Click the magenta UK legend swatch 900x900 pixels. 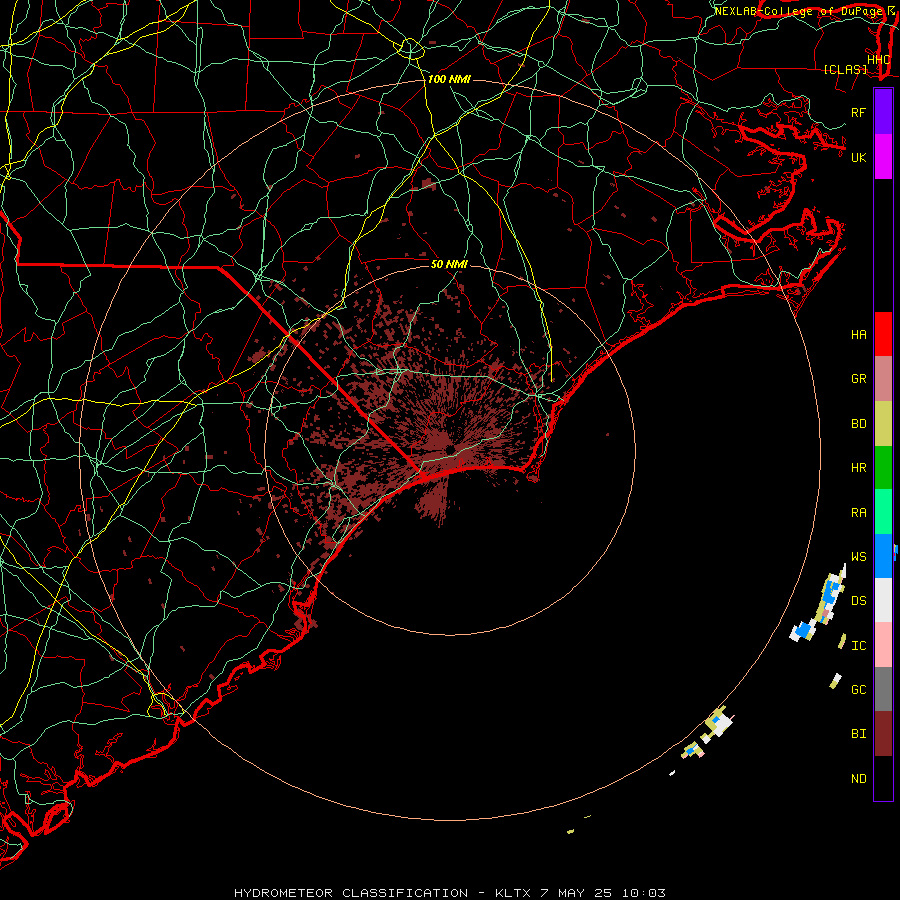(883, 157)
